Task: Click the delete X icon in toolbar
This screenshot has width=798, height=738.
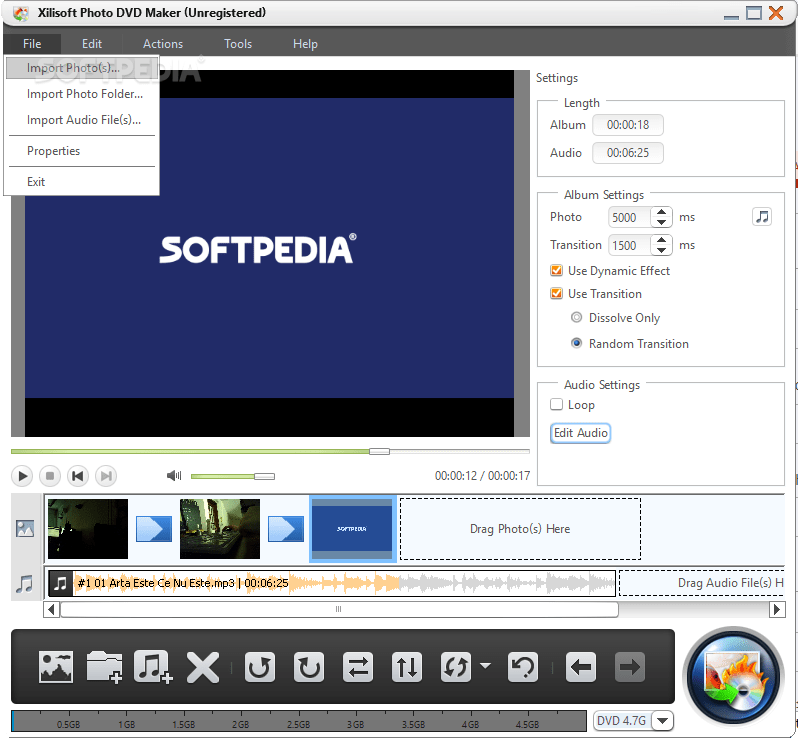Action: (203, 667)
